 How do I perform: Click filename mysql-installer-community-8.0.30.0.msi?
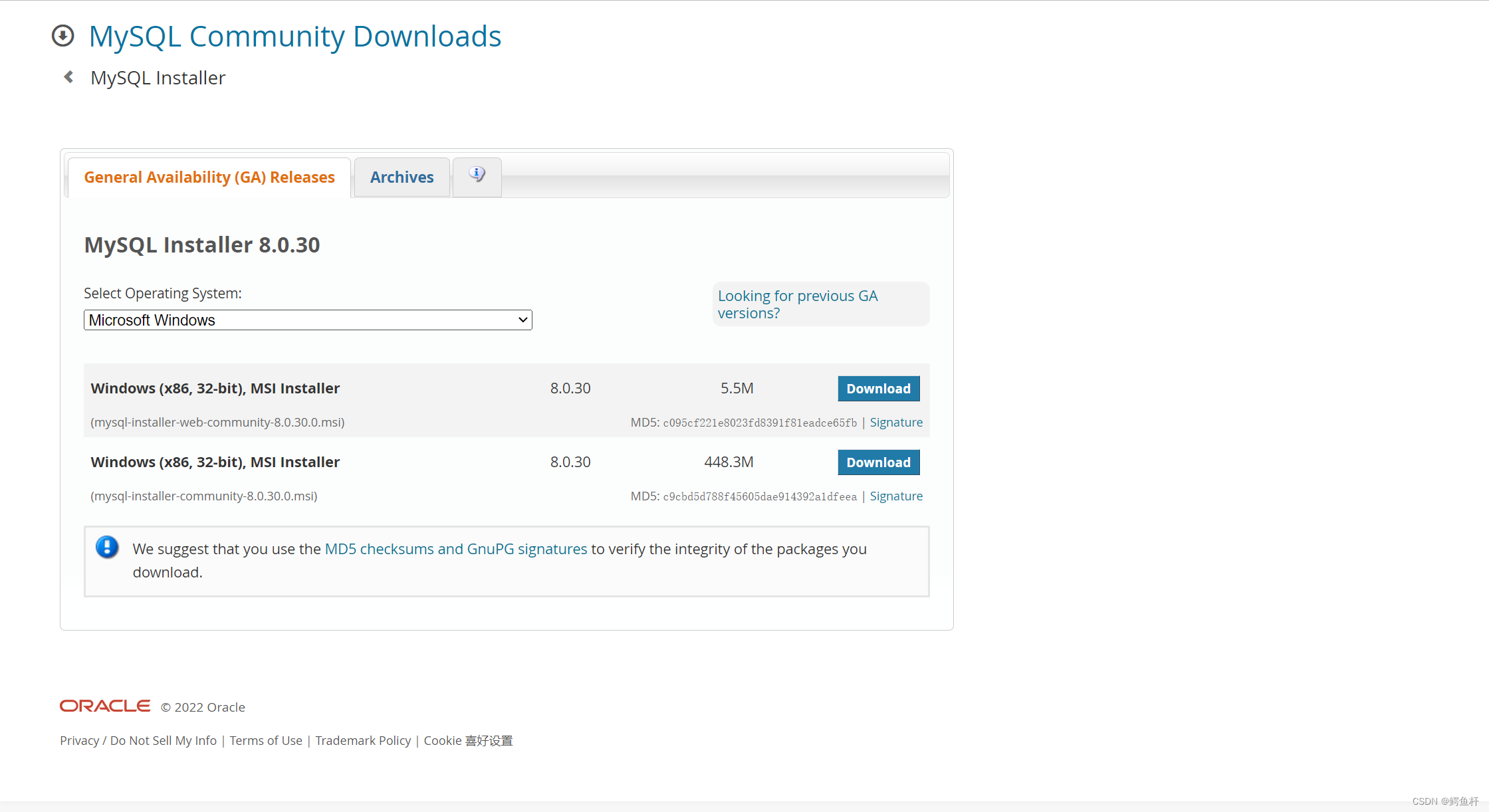[204, 496]
